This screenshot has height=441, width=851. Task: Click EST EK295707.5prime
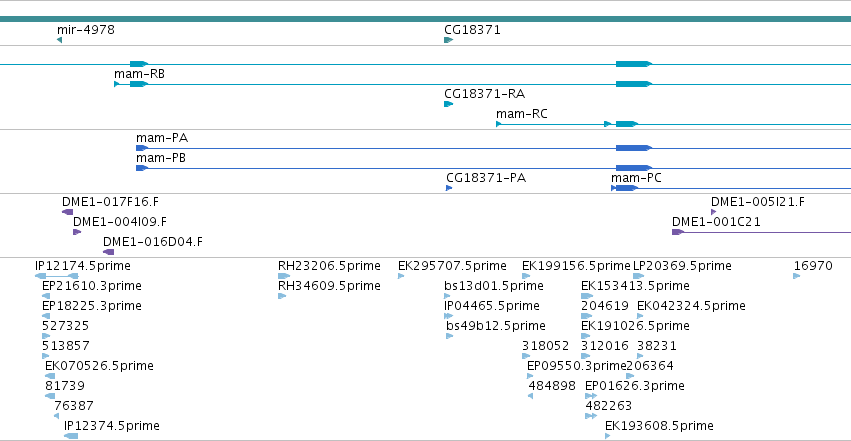click(452, 266)
